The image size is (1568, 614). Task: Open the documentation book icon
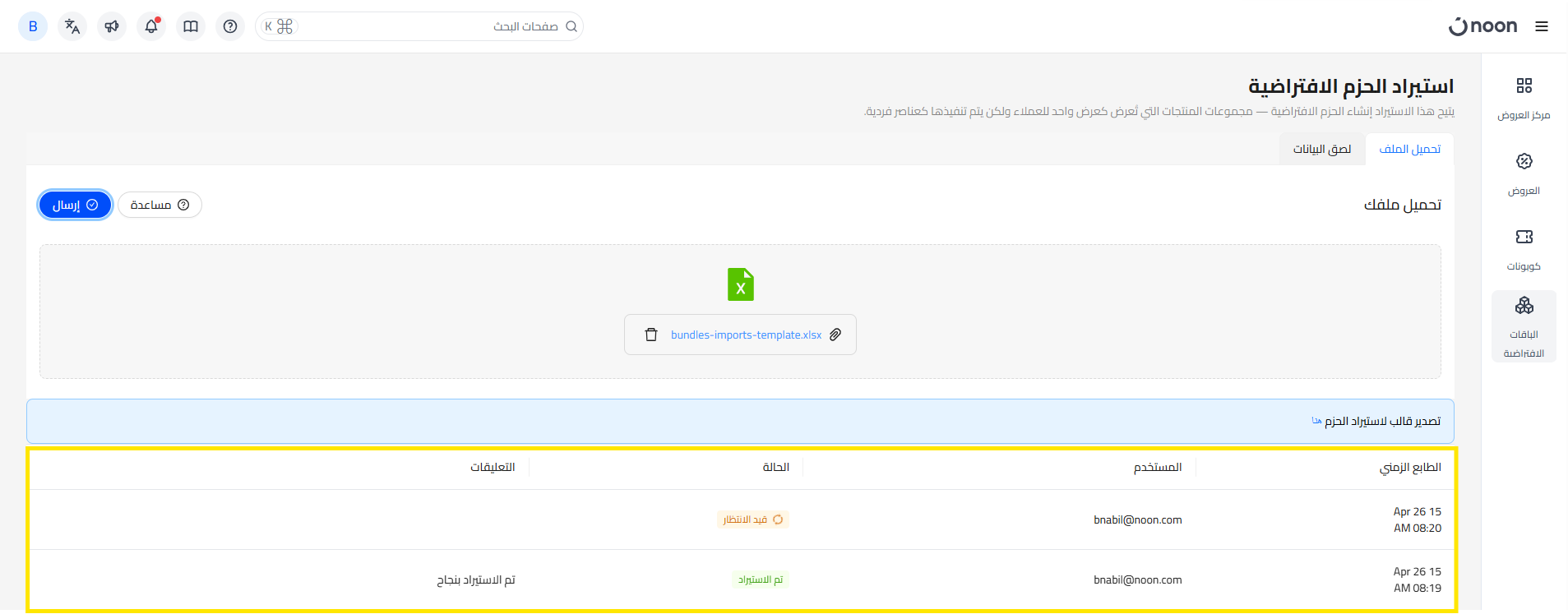coord(191,26)
